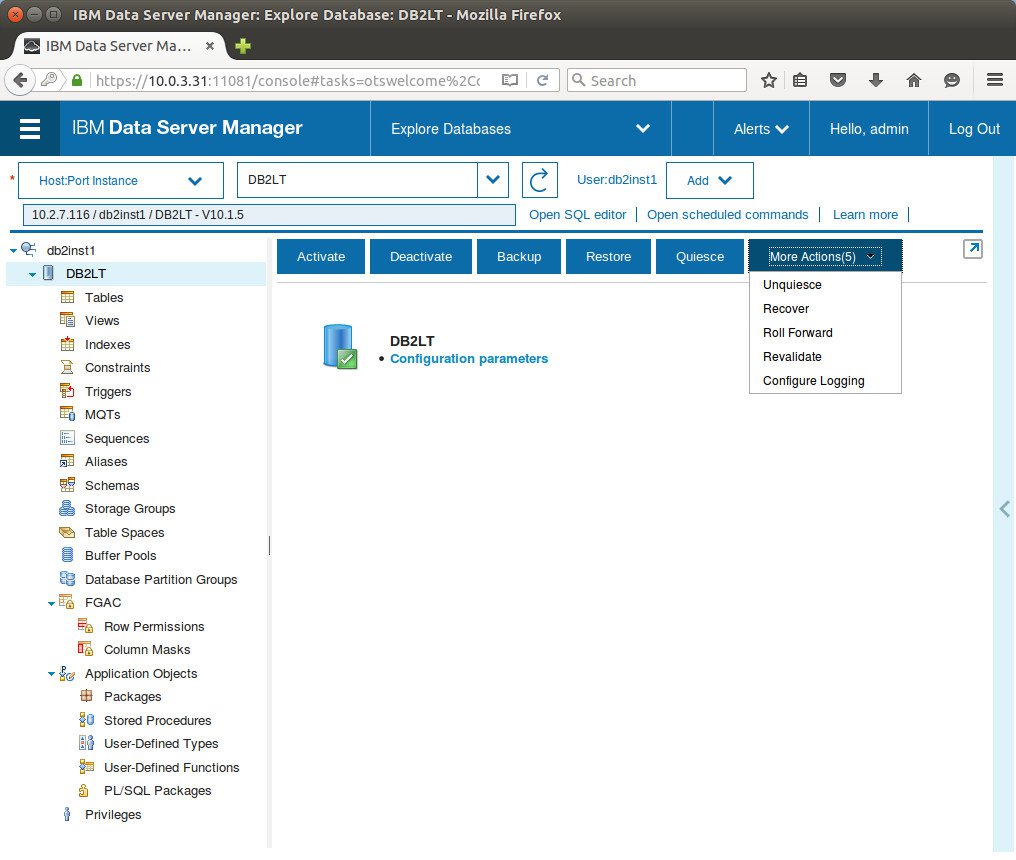Image resolution: width=1016 pixels, height=860 pixels.
Task: Go to Firefox home icon
Action: (x=914, y=80)
